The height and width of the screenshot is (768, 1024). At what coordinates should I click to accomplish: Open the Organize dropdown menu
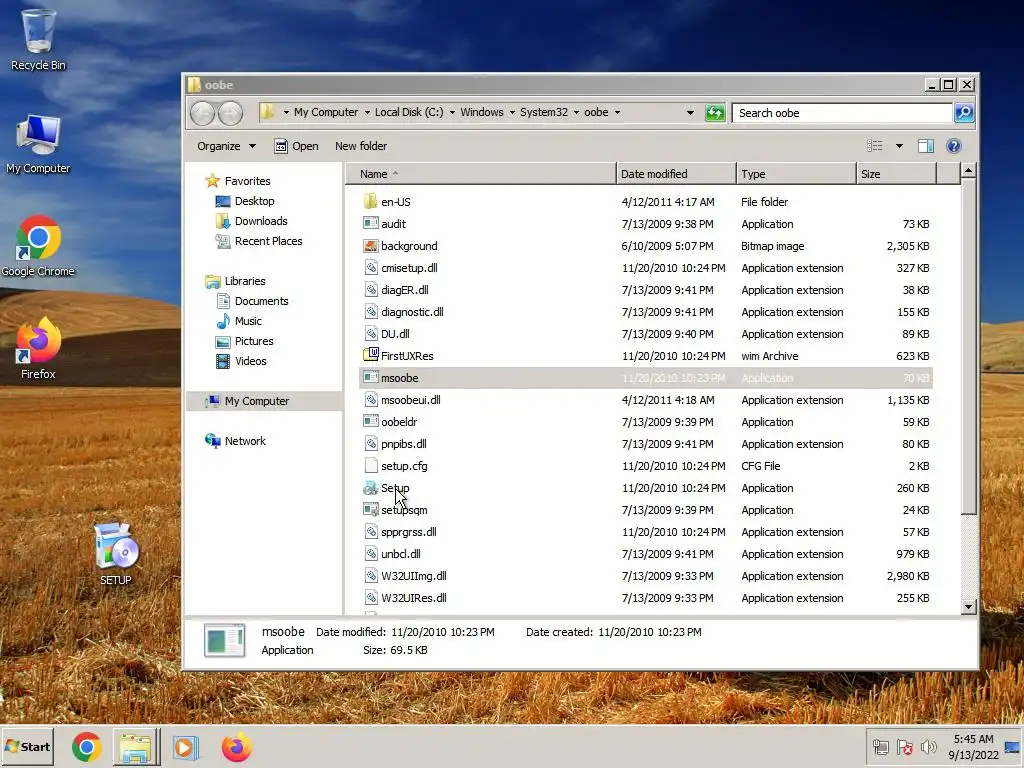click(x=226, y=146)
